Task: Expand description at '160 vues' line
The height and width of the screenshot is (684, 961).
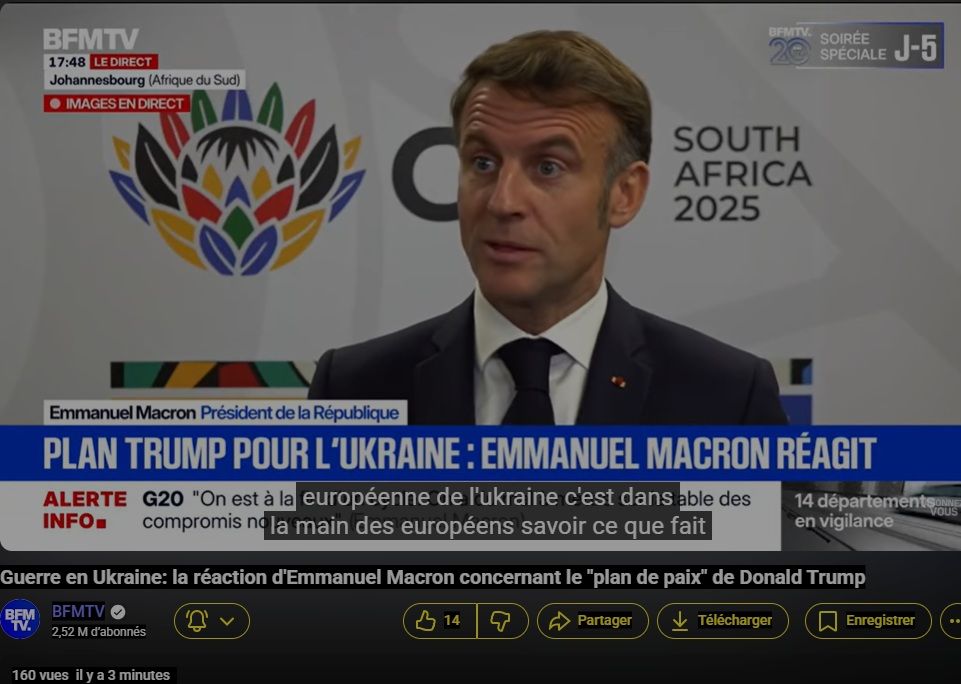Action: (91, 675)
